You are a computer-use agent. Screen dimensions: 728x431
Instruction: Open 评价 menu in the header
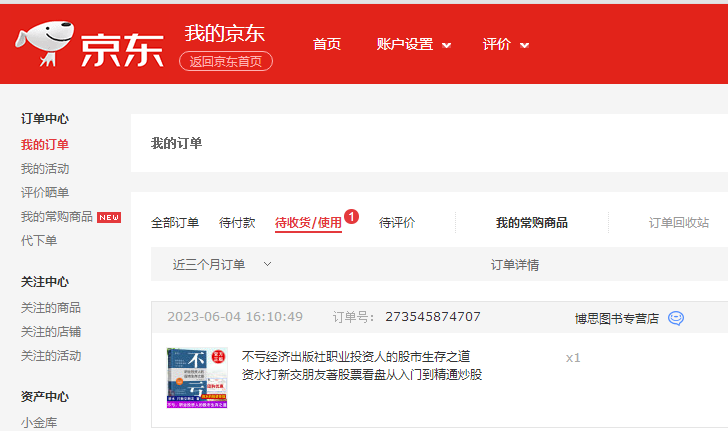[497, 44]
